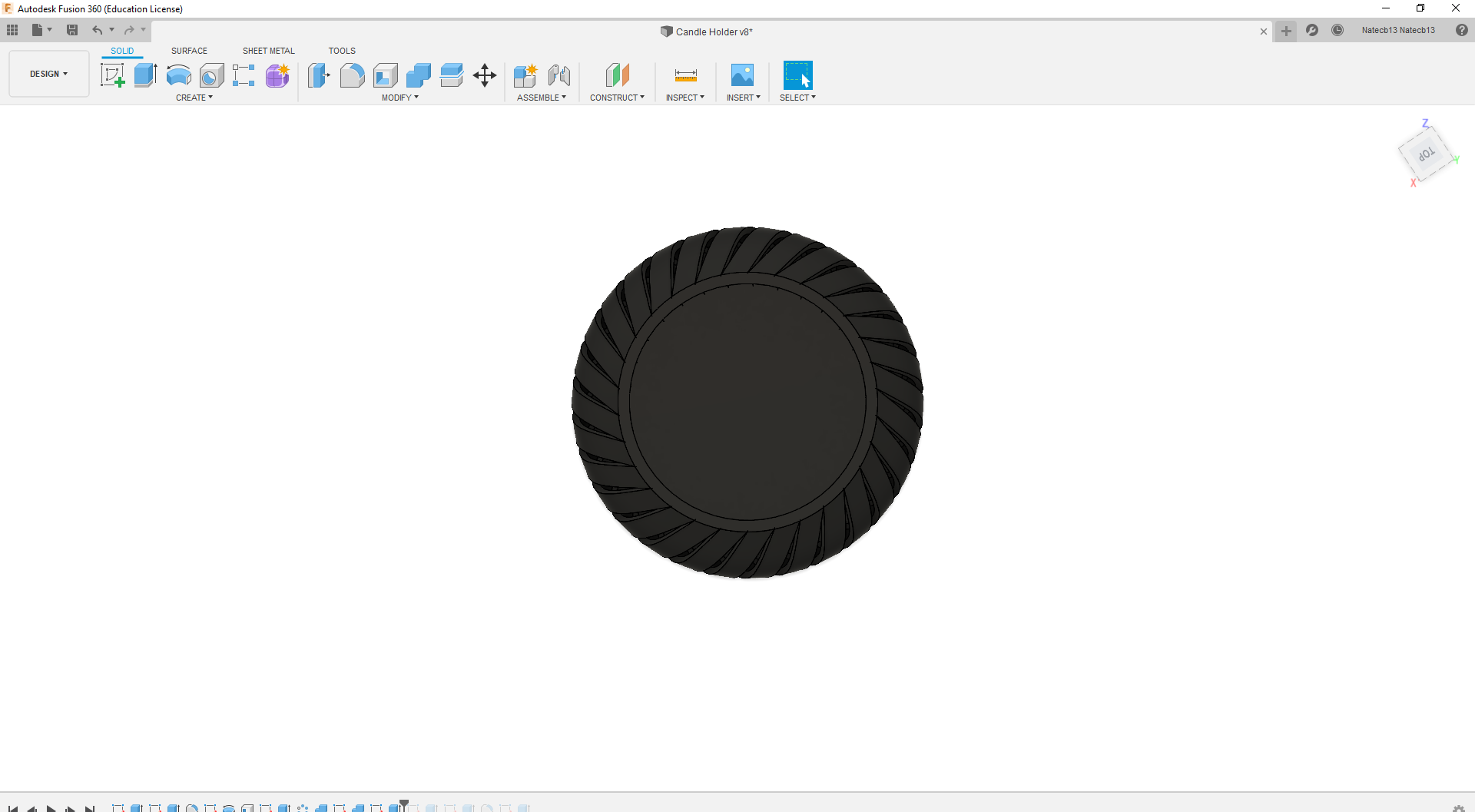The height and width of the screenshot is (812, 1475).
Task: Click the Shell tool icon
Action: (385, 75)
